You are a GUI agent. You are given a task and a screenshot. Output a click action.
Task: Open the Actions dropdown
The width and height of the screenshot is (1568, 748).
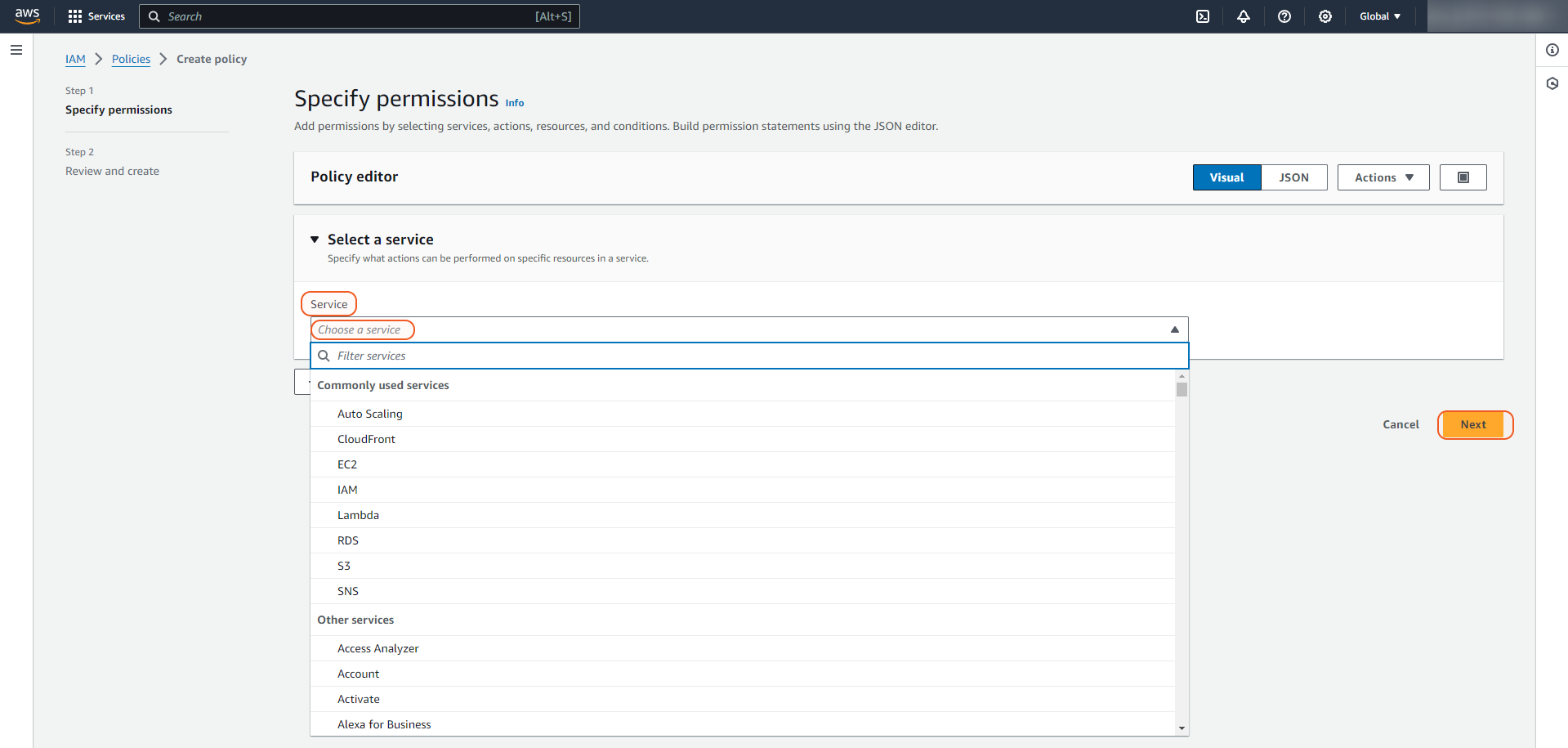click(x=1383, y=177)
